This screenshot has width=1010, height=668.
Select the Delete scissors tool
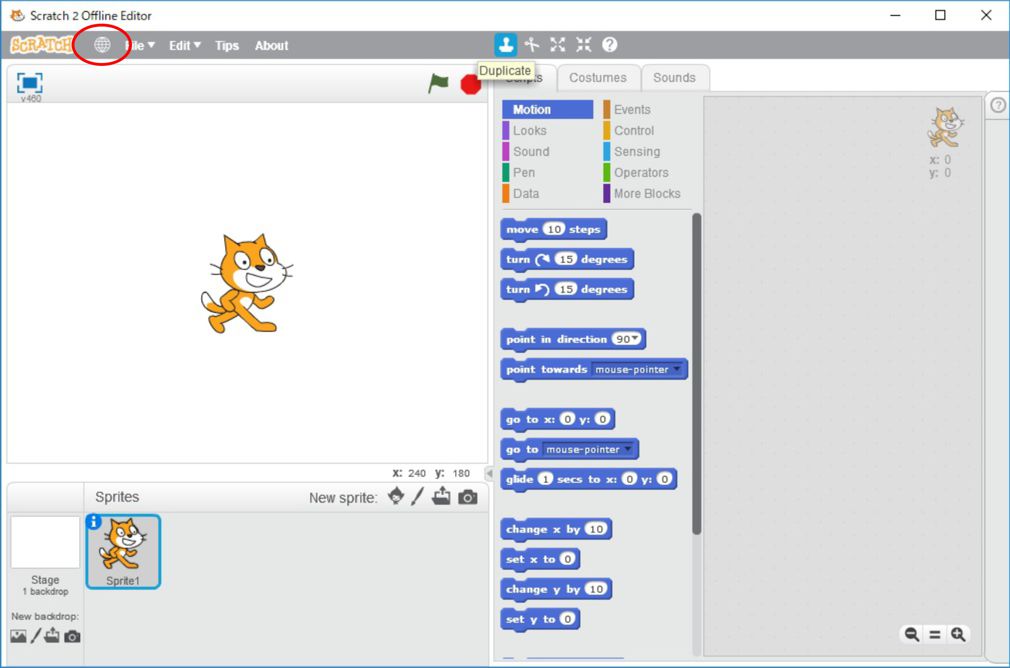tap(532, 44)
